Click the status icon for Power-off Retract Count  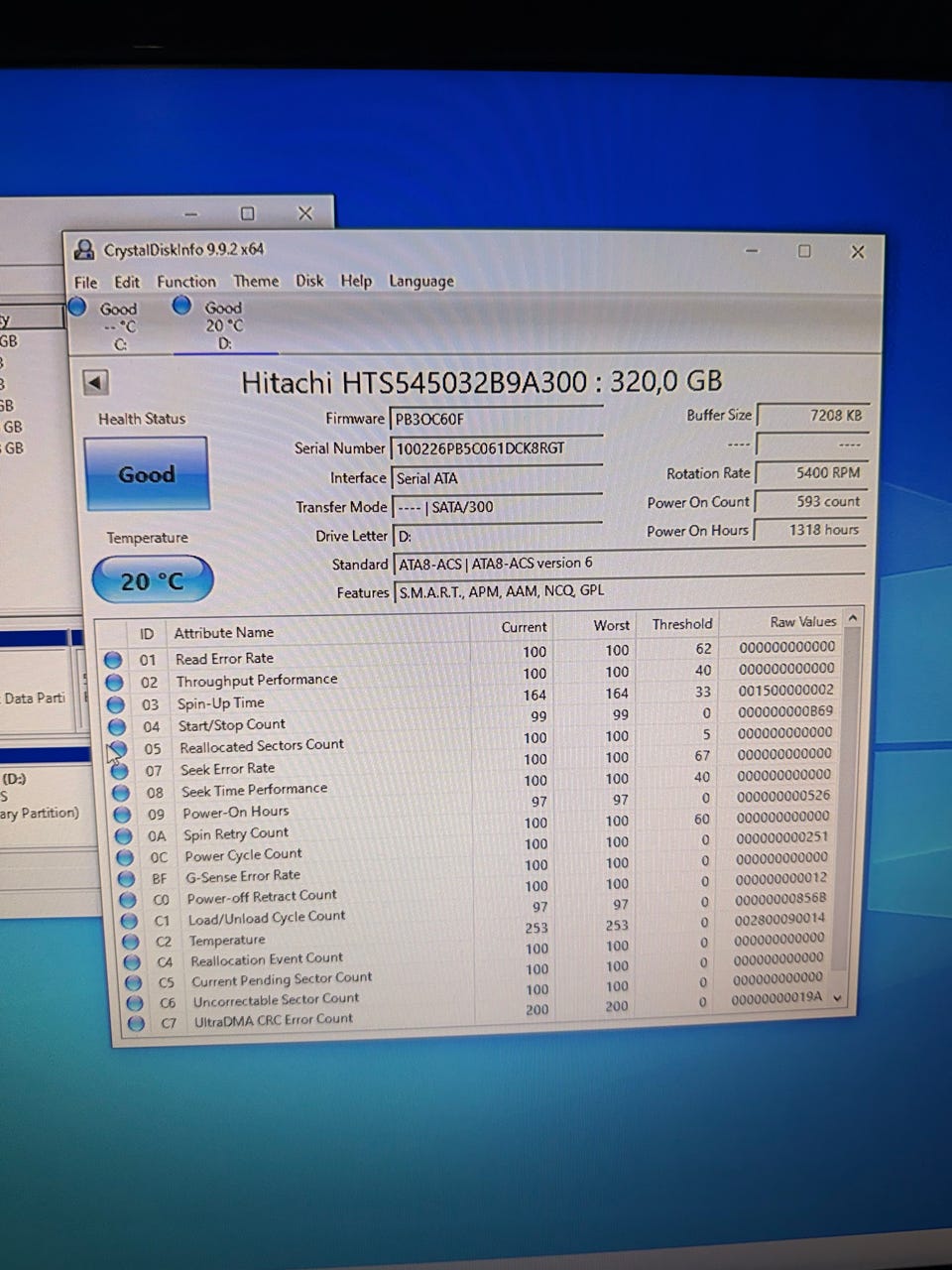(x=128, y=900)
